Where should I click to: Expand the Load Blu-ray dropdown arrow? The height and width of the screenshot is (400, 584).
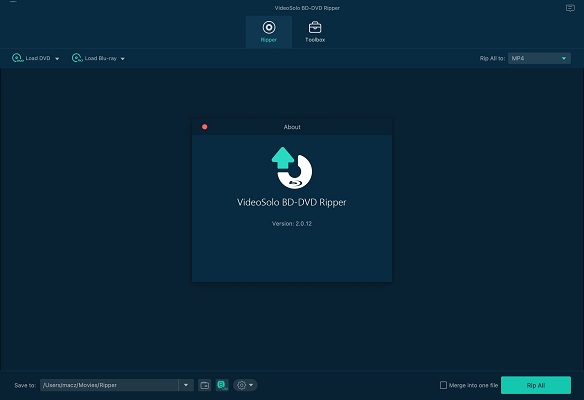tap(123, 59)
